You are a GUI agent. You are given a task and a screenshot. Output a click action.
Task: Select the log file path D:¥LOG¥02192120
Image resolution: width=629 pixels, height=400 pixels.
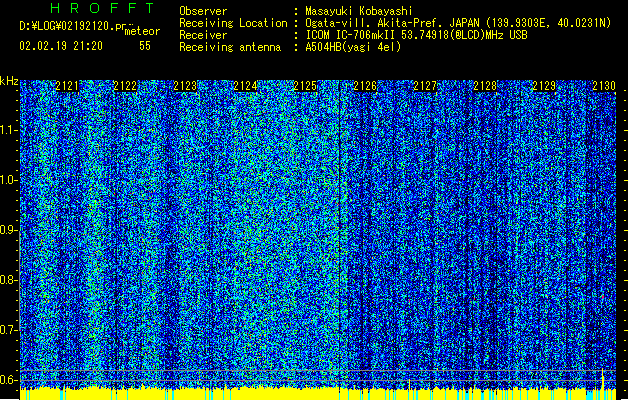[x=67, y=26]
